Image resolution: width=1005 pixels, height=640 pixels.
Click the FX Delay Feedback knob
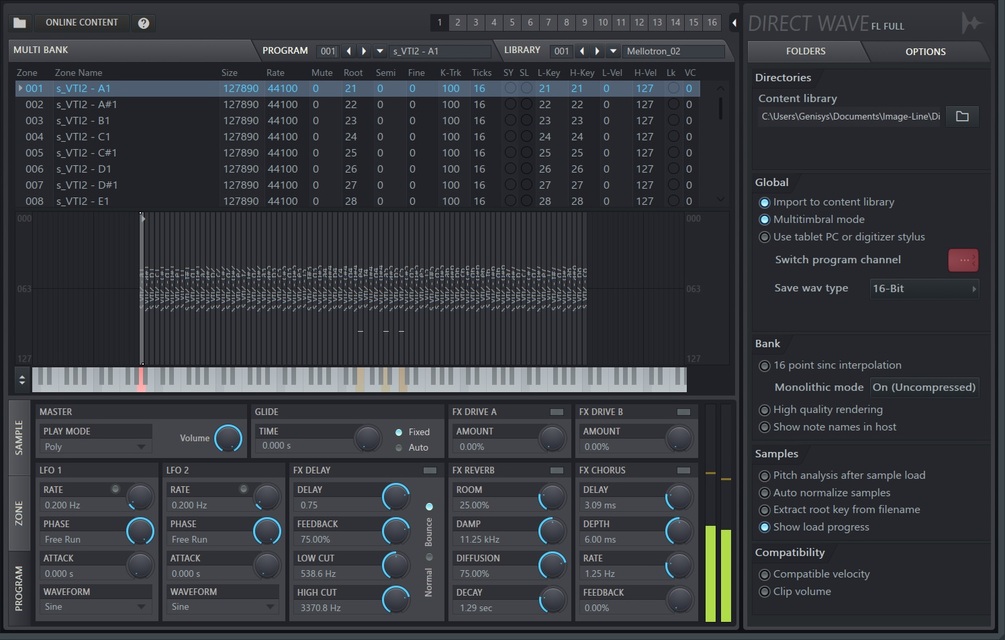click(x=395, y=531)
